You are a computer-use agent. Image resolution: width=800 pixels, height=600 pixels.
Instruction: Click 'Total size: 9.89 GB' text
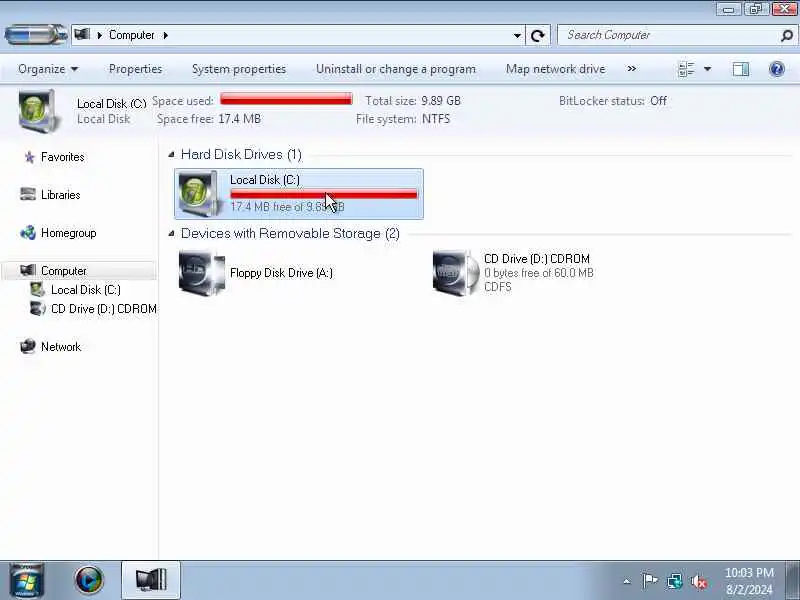[413, 101]
